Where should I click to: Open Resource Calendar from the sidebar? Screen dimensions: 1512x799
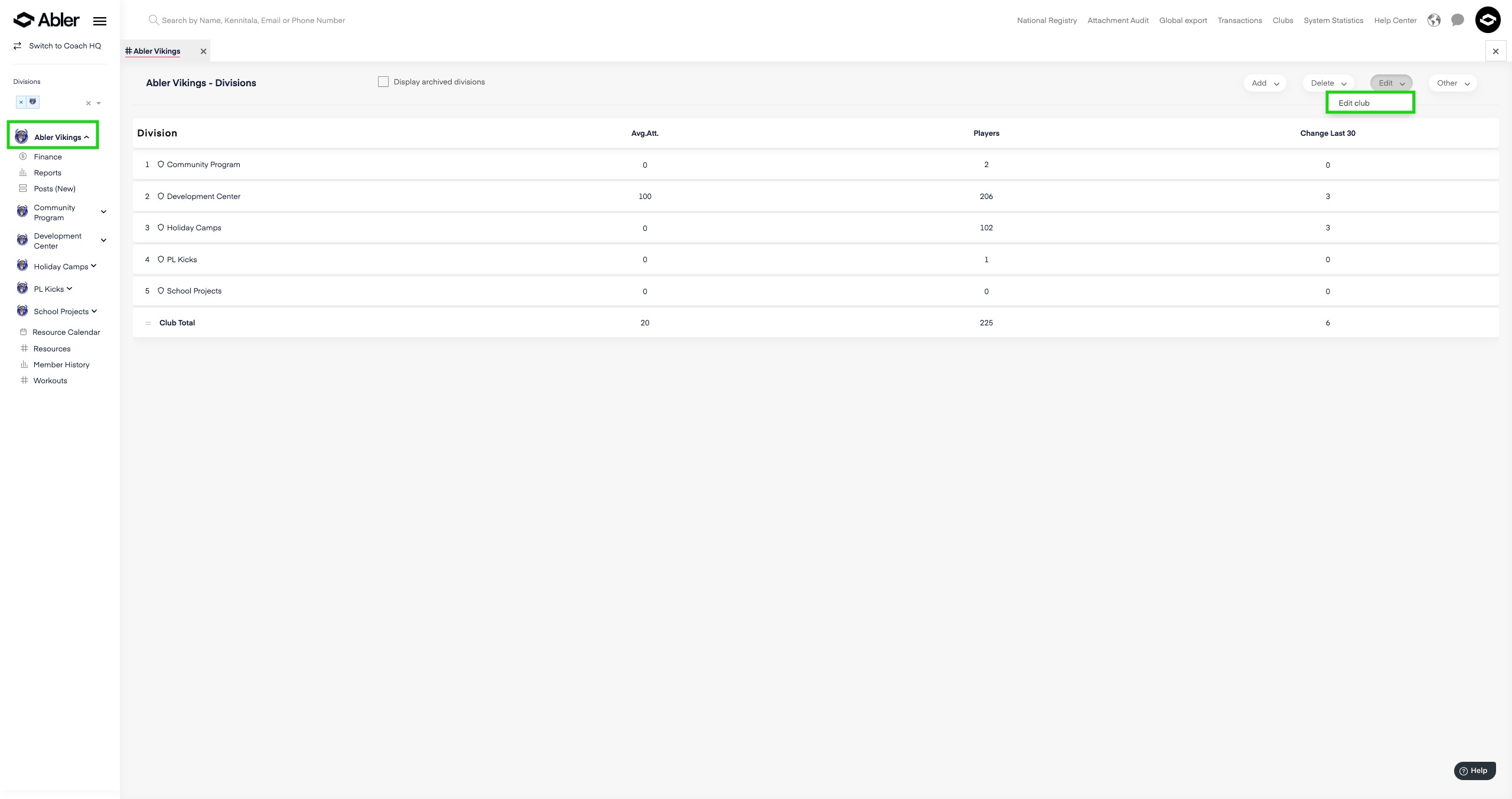66,332
